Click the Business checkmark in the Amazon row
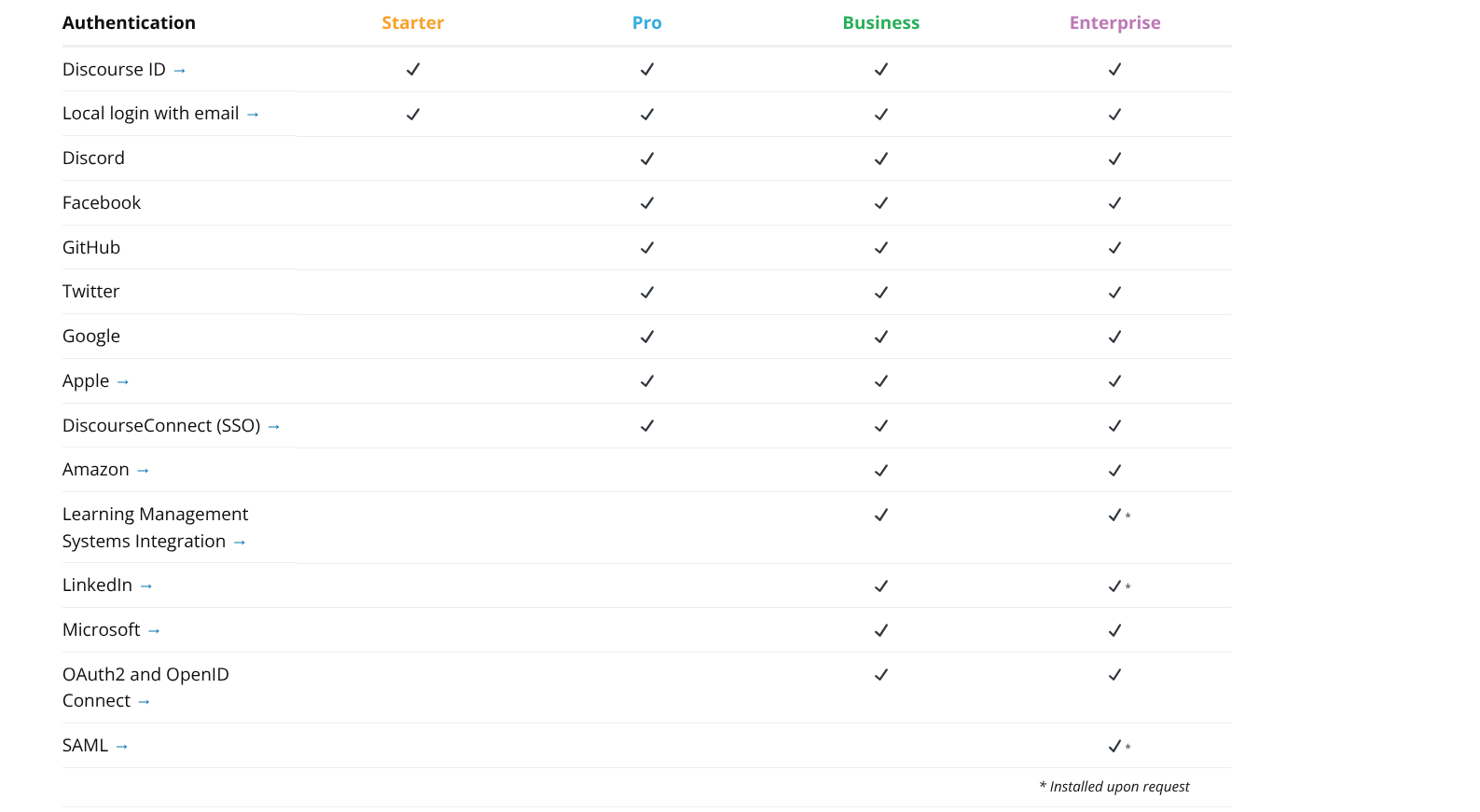 click(881, 471)
